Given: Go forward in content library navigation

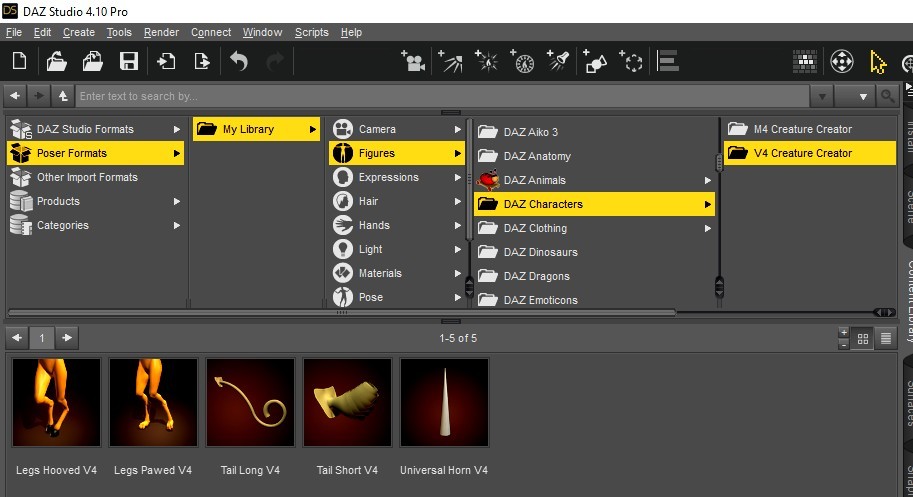Looking at the screenshot, I should [39, 95].
